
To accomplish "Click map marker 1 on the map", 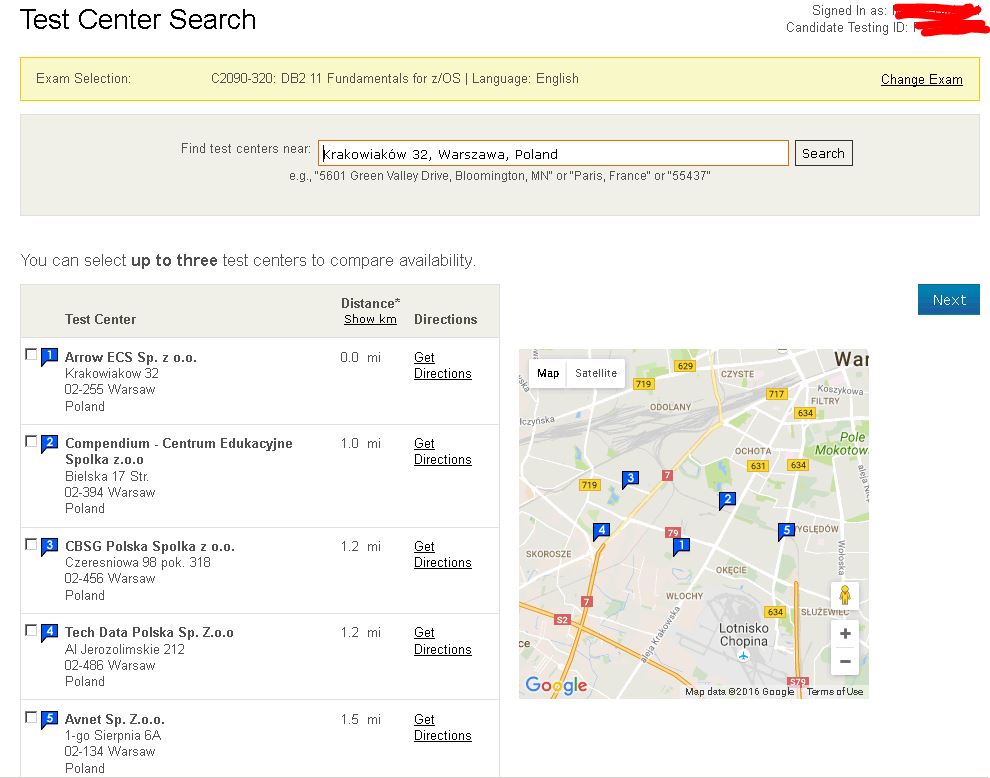I will 681,546.
